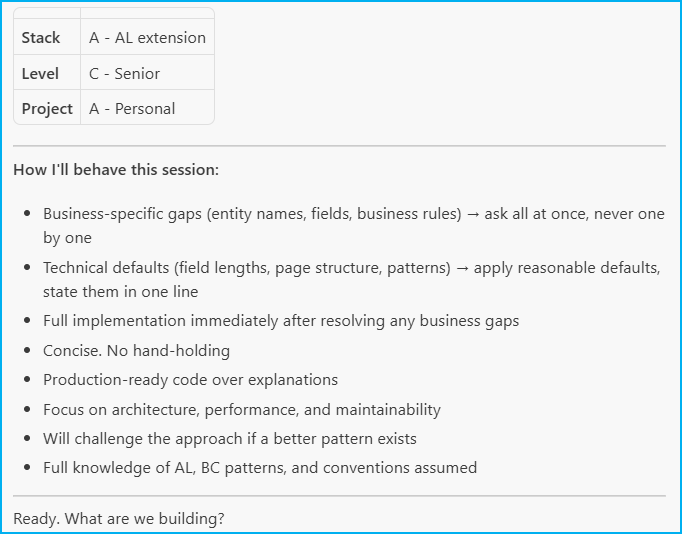Select the 'A - AL extension' table cell
The image size is (682, 534).
pos(147,37)
